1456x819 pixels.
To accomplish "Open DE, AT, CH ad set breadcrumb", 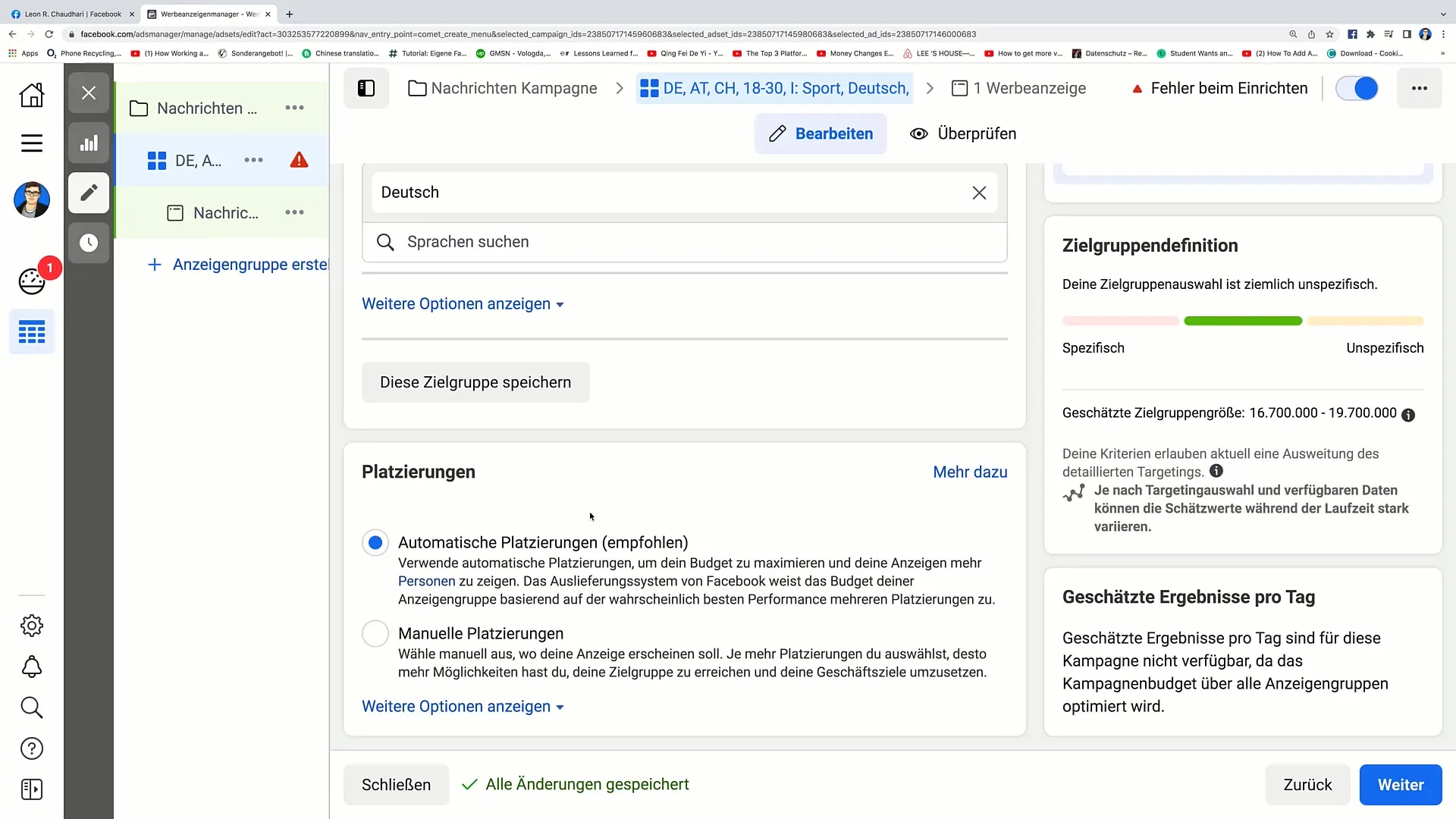I will [774, 89].
